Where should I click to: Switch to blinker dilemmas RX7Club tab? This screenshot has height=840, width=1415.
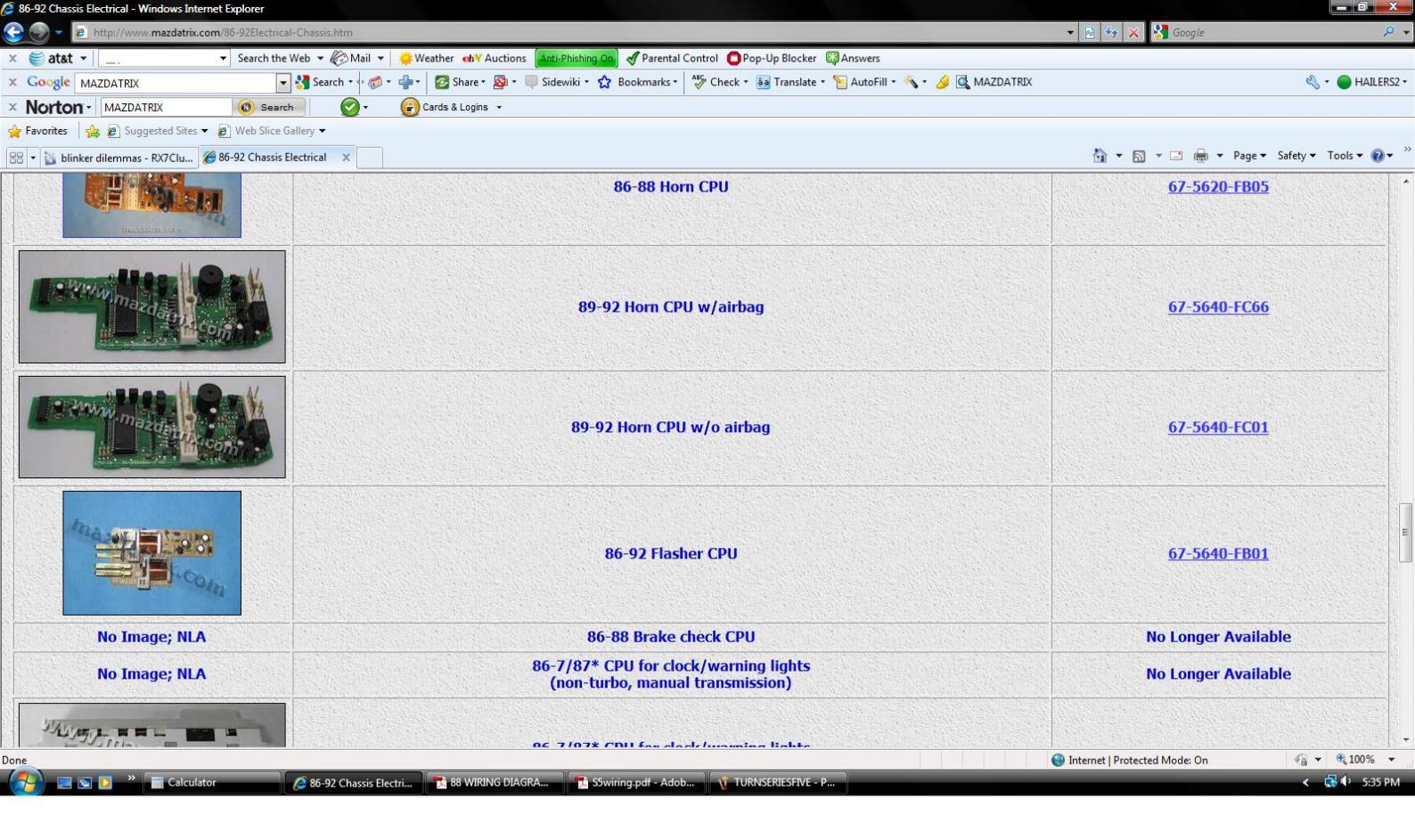tap(119, 158)
